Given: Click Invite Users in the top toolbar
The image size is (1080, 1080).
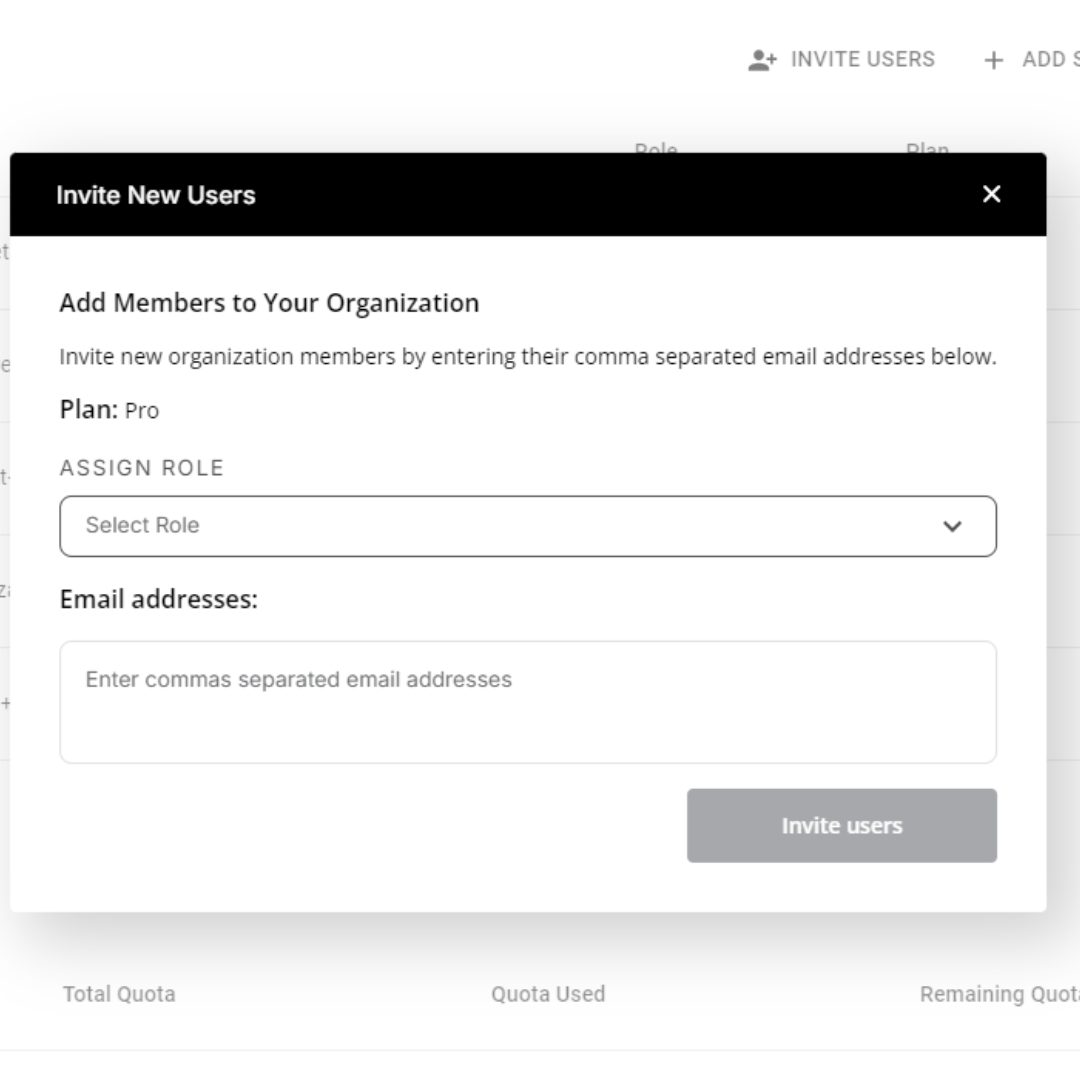Looking at the screenshot, I should point(862,59).
